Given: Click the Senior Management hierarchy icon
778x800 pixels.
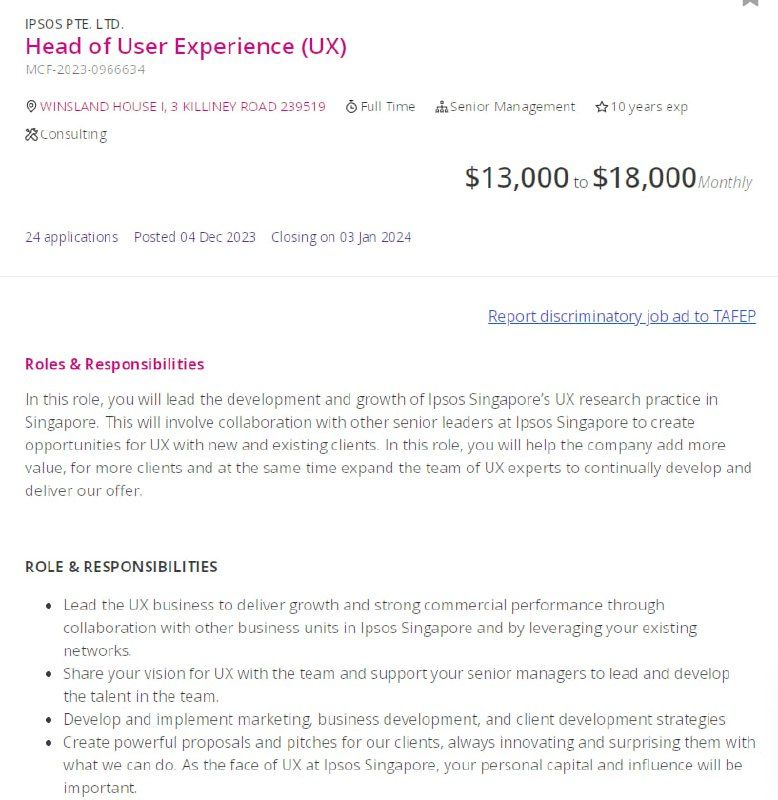Looking at the screenshot, I should tap(441, 107).
